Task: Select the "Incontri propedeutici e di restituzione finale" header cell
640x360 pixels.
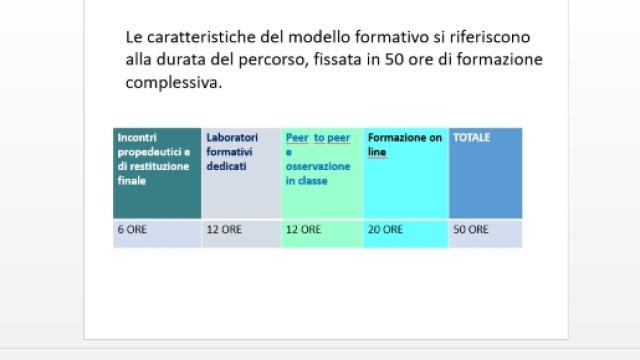Action: (x=157, y=173)
